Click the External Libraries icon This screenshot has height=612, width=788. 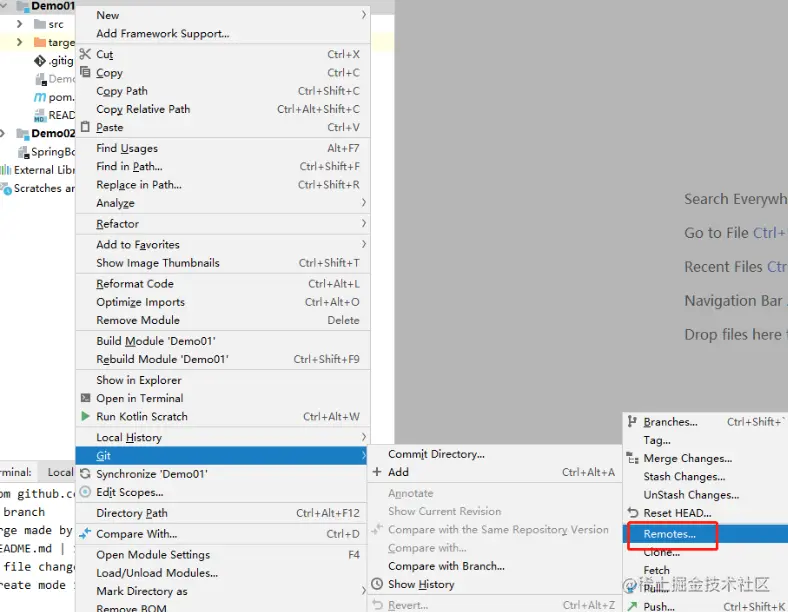pos(6,170)
